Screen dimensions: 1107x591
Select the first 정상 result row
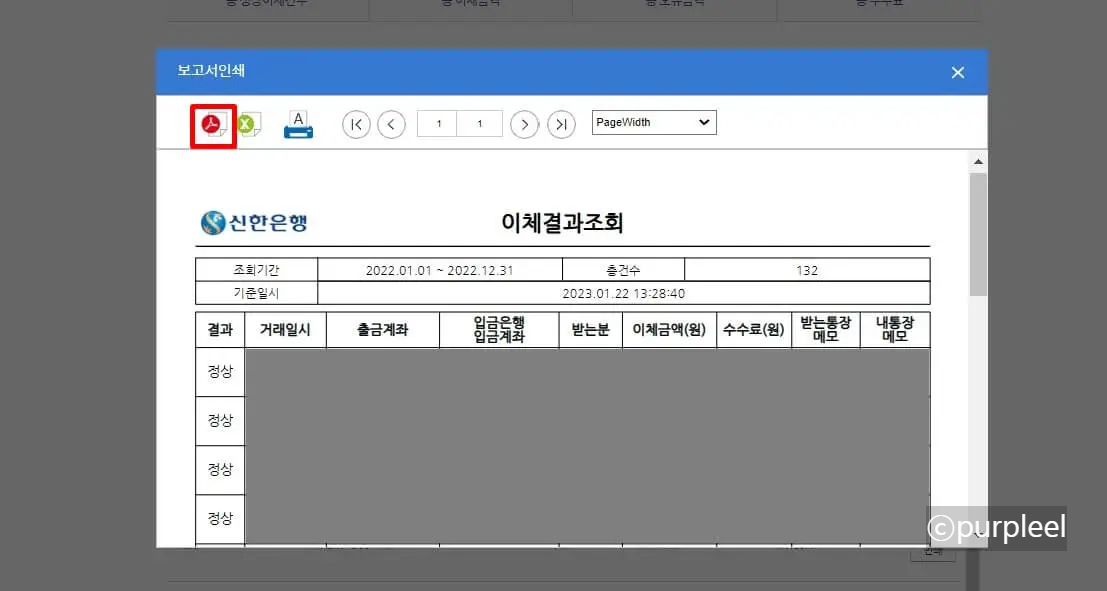219,371
